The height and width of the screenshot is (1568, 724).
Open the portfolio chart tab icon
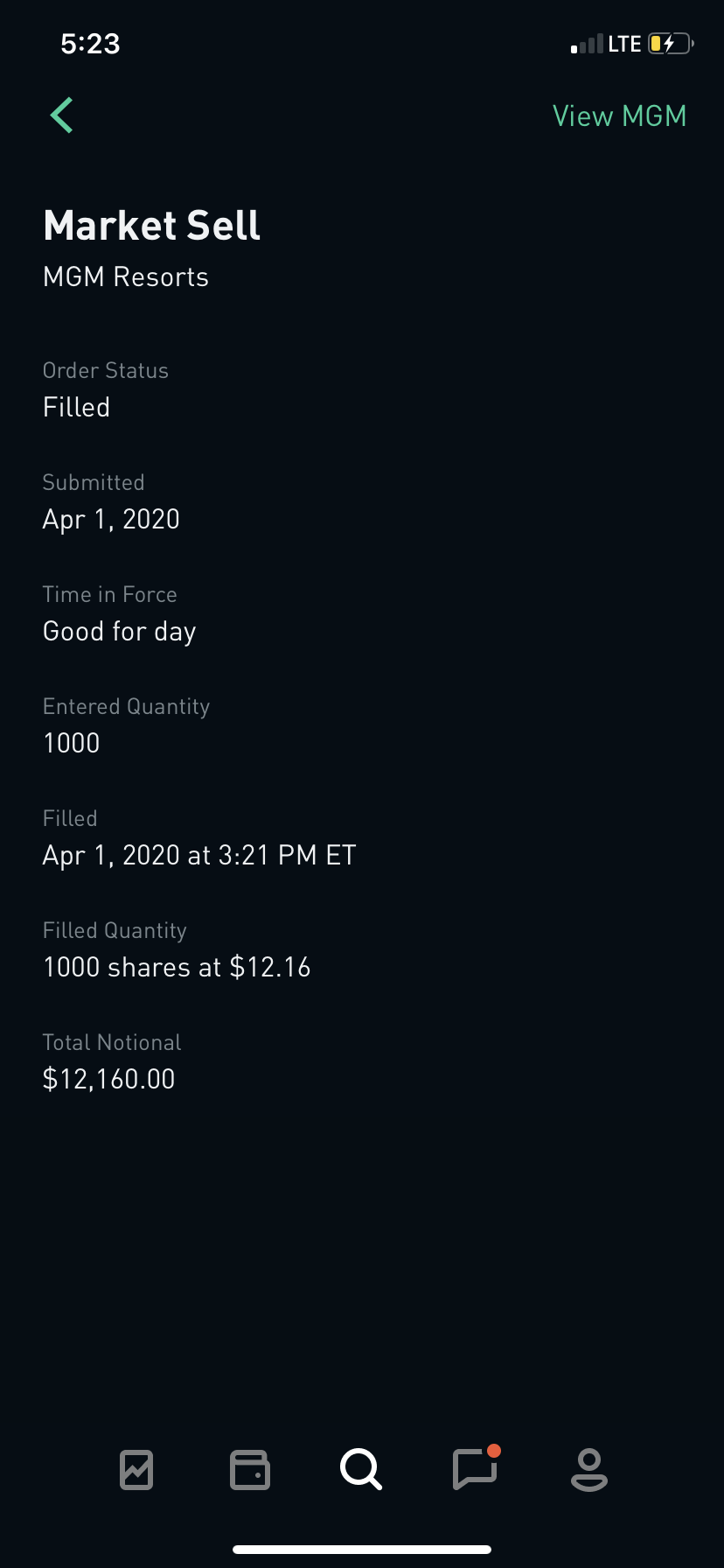coord(136,1470)
